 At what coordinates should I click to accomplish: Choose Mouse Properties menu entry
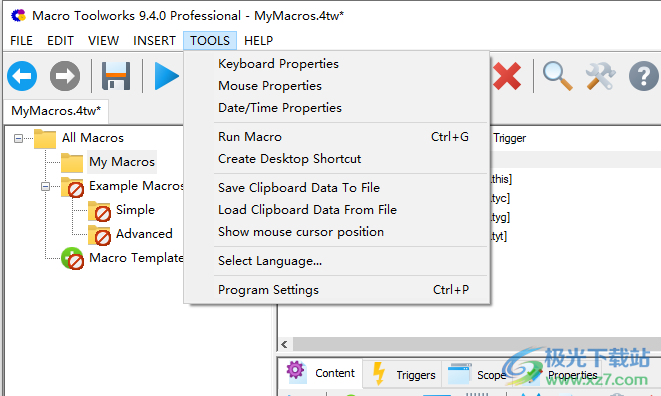tap(337, 86)
